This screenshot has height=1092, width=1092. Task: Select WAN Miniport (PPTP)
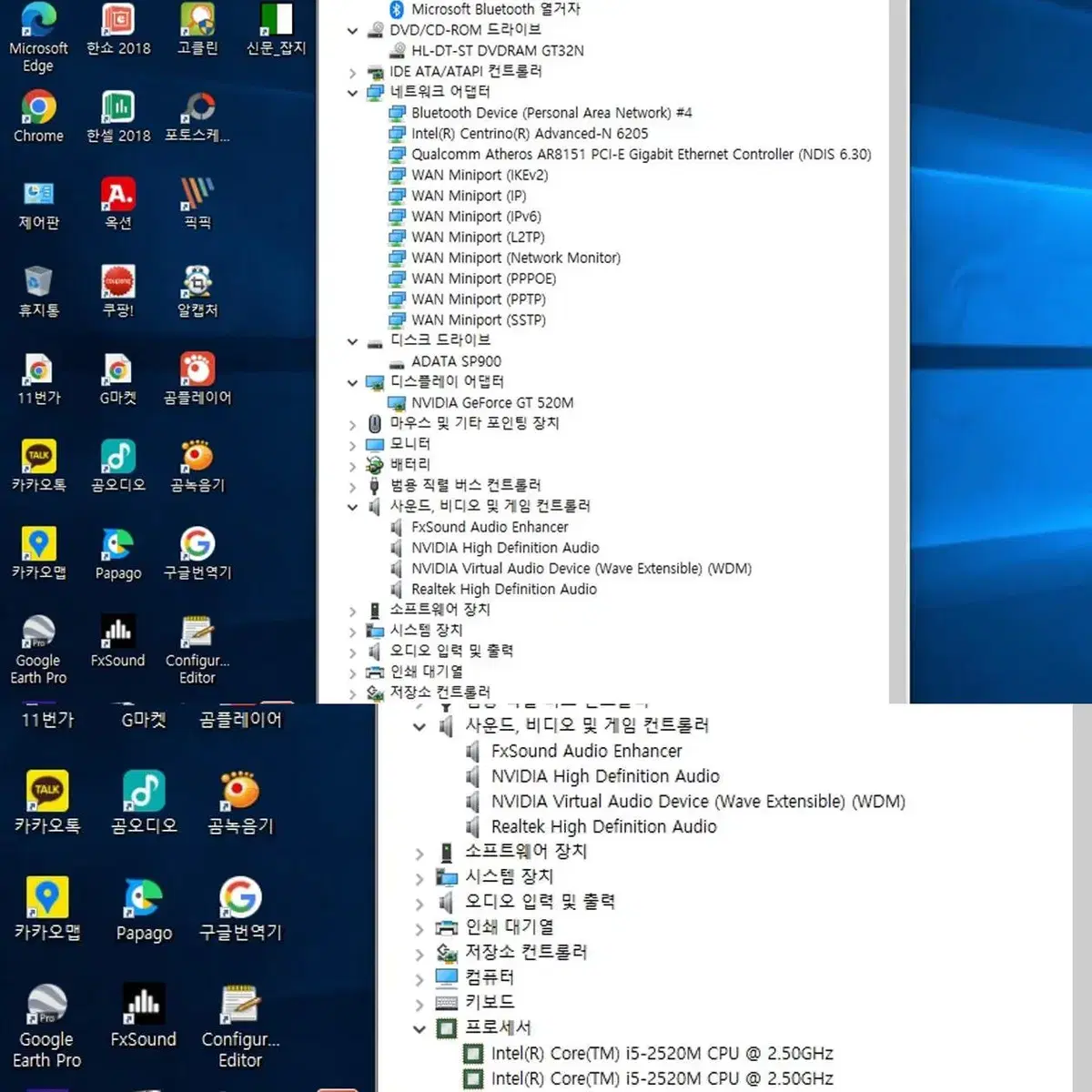[479, 299]
